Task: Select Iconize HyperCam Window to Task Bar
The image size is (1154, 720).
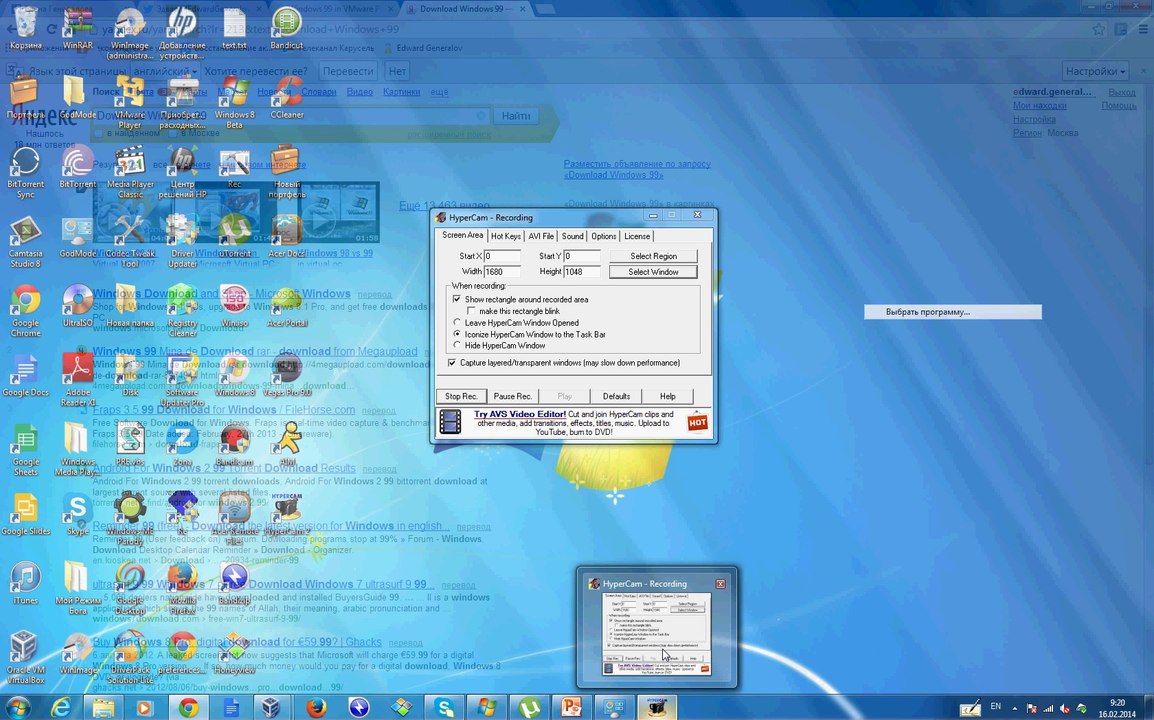Action: point(457,334)
